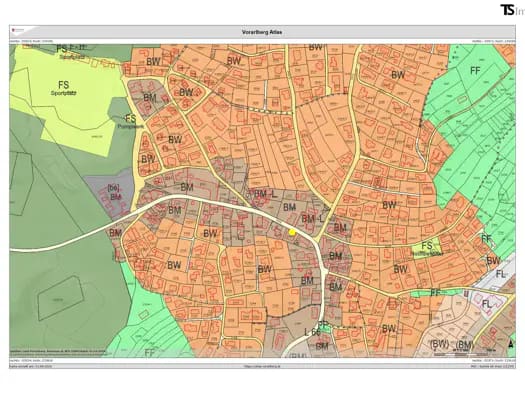Click the small yellow-green FS parcel on the right side
The width and height of the screenshot is (525, 394).
(x=427, y=246)
